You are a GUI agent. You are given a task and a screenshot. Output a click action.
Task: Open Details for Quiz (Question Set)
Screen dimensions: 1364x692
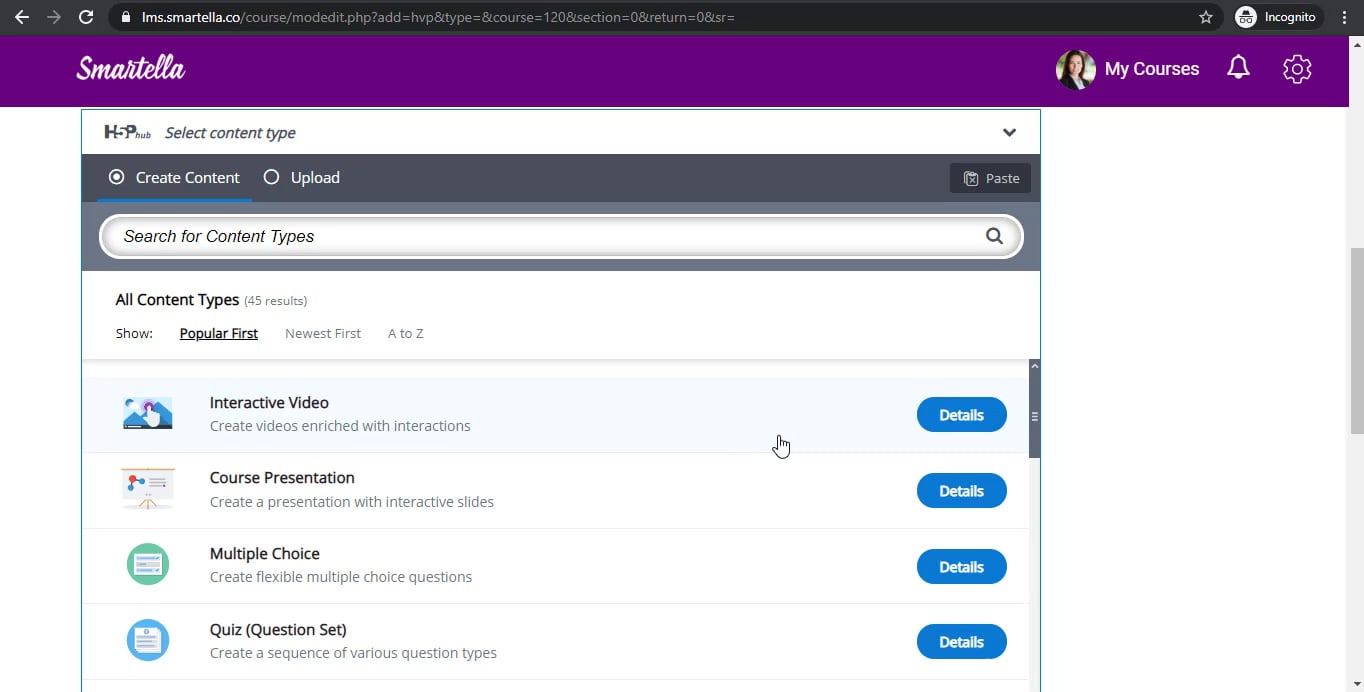click(962, 642)
